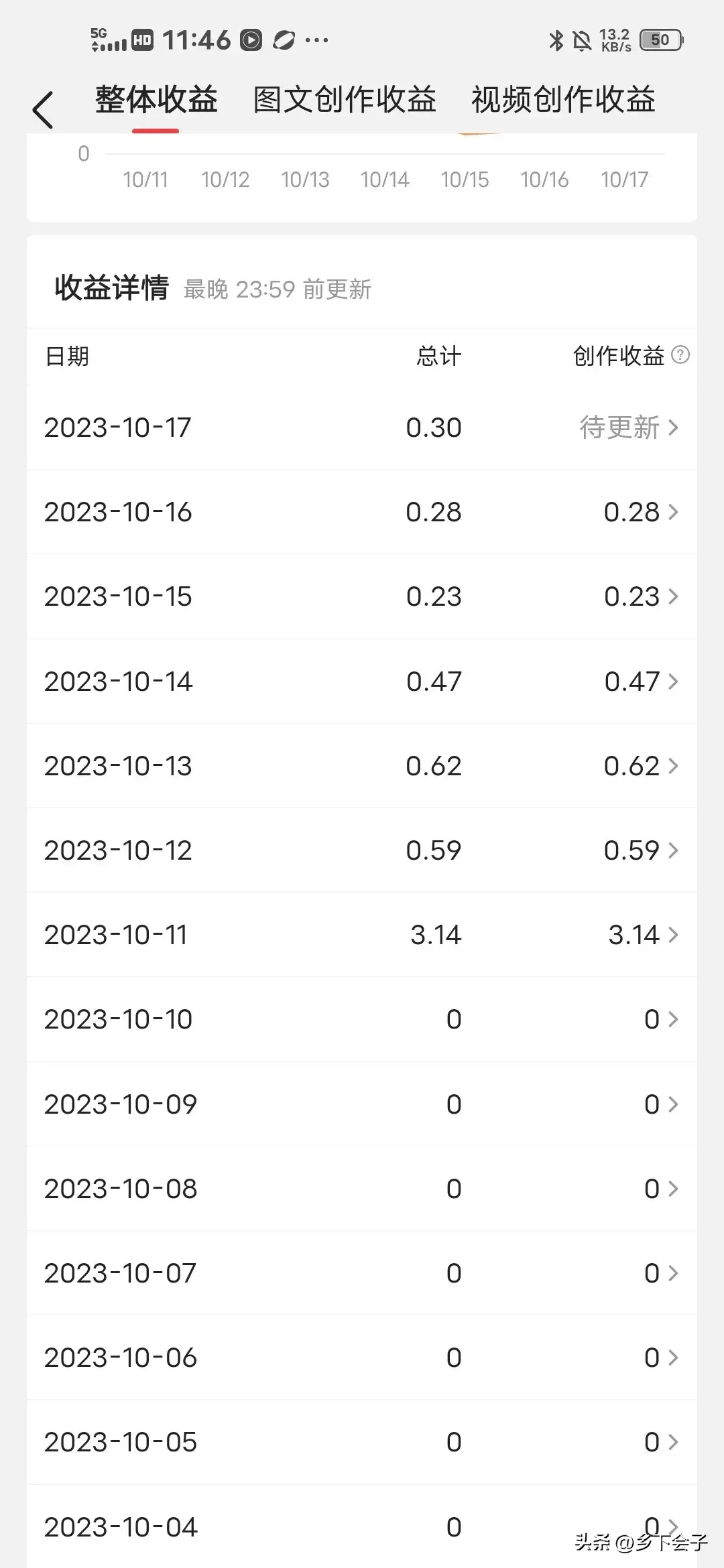Switch to 视频创作收益 tab
Viewport: 724px width, 1568px height.
[563, 100]
